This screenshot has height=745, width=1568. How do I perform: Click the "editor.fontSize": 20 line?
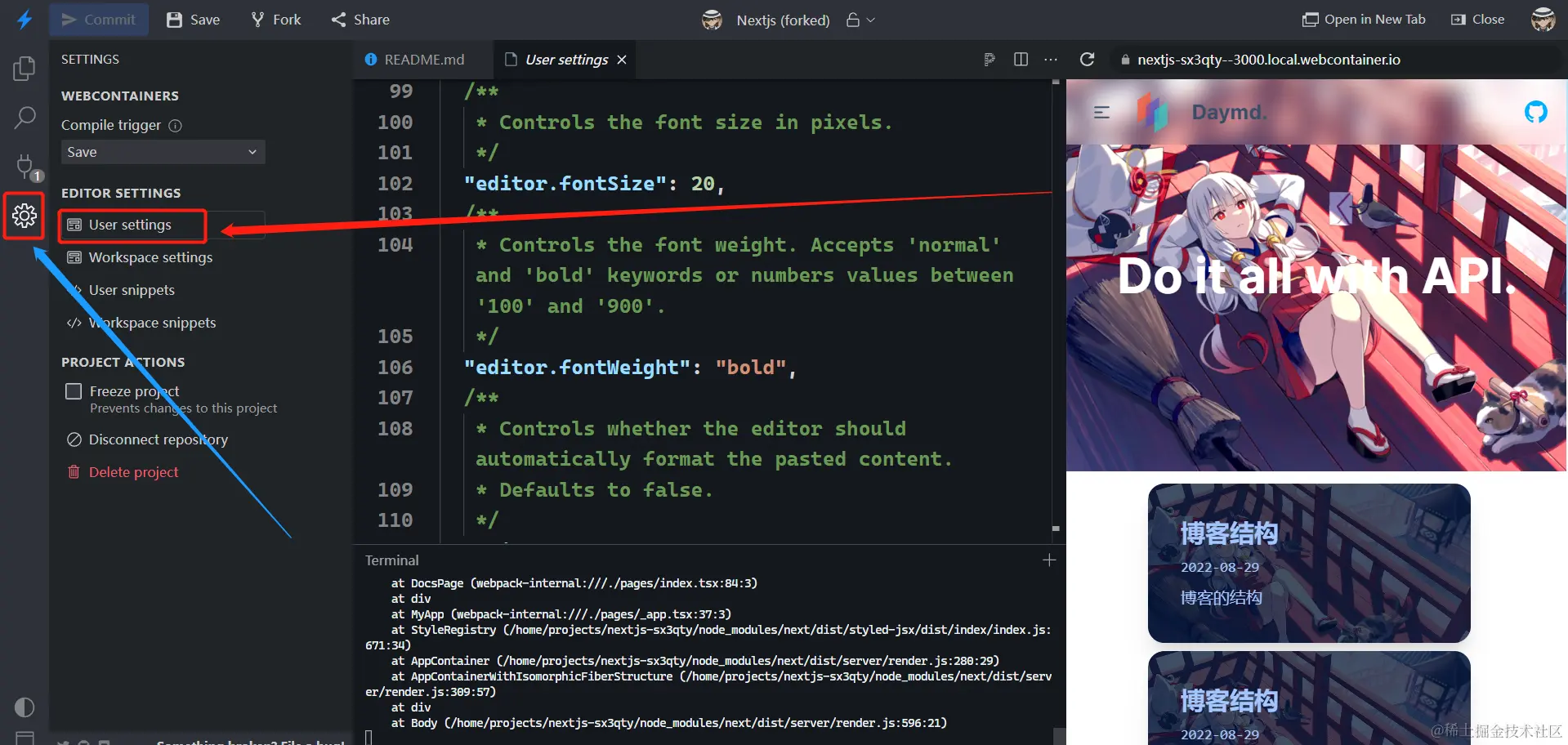(x=594, y=184)
